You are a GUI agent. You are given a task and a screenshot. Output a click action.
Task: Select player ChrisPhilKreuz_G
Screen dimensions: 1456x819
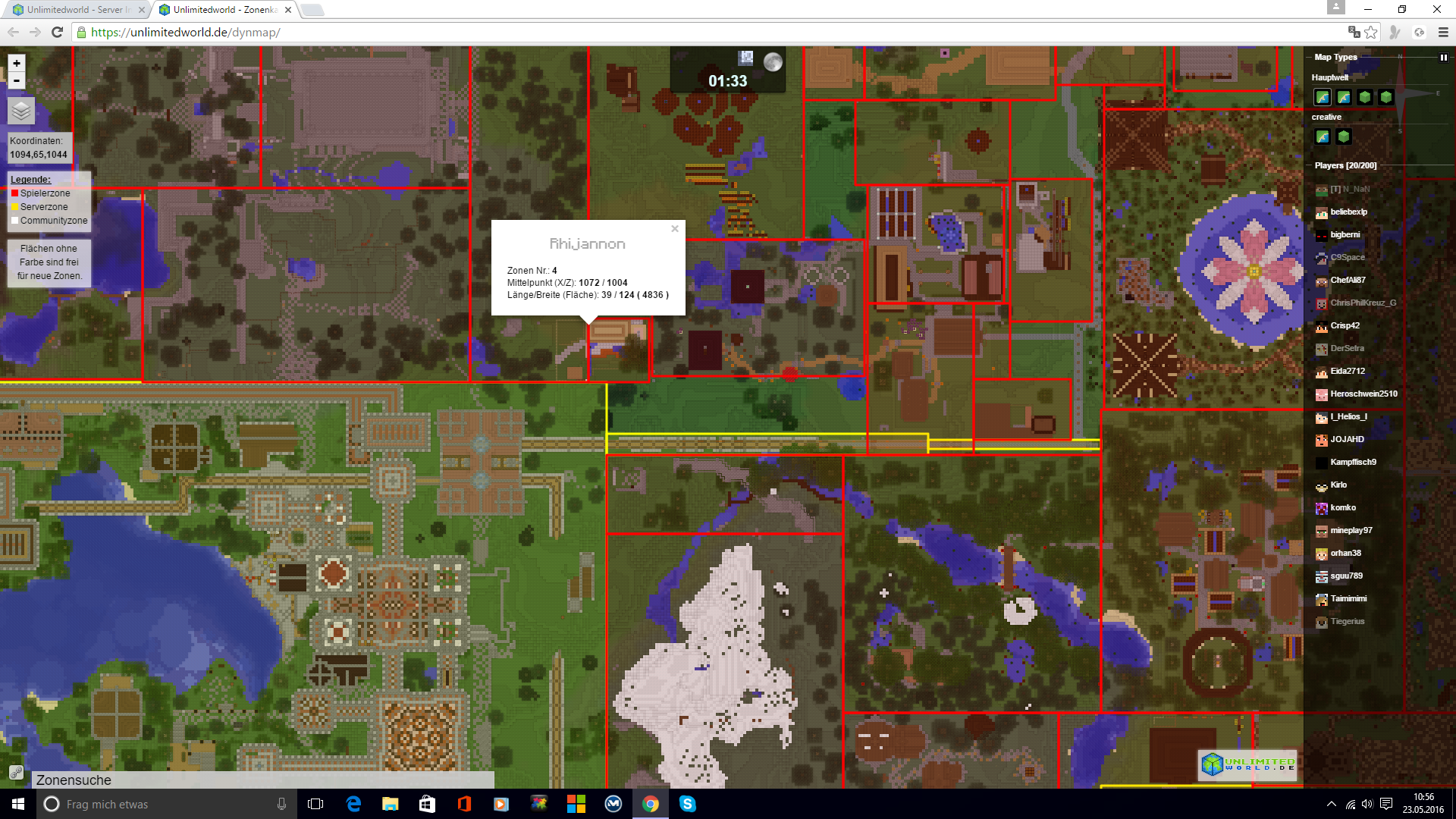point(1363,303)
